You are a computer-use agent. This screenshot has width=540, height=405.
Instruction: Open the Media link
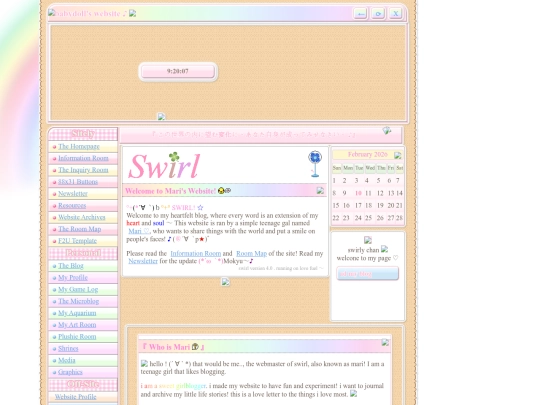tap(66, 360)
